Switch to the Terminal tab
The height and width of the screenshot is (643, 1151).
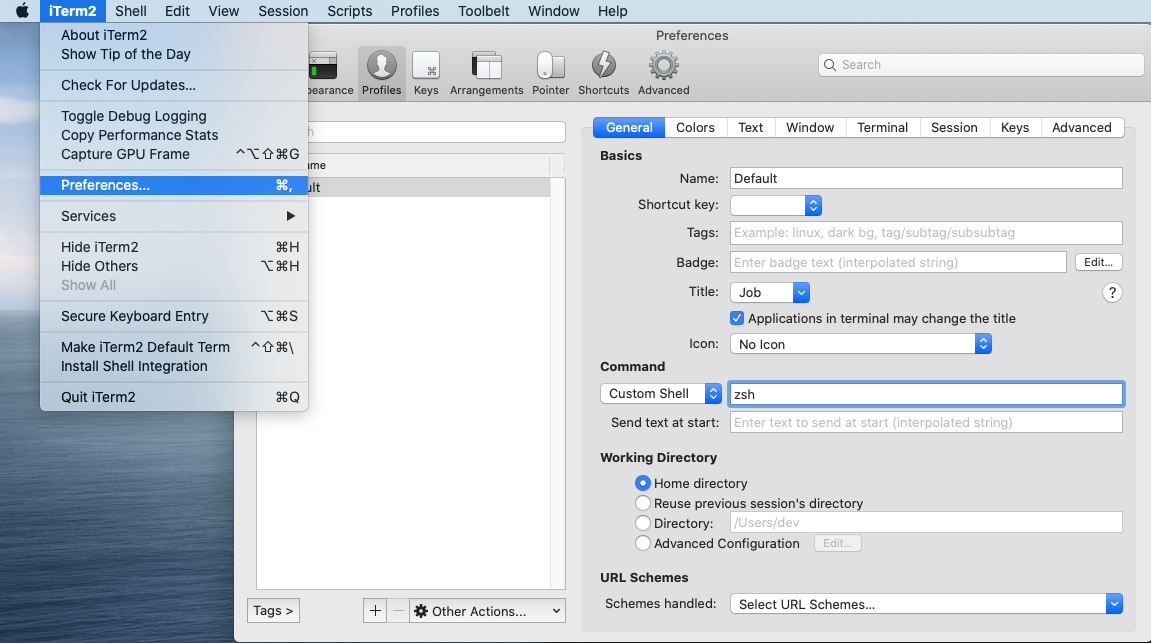pos(882,127)
